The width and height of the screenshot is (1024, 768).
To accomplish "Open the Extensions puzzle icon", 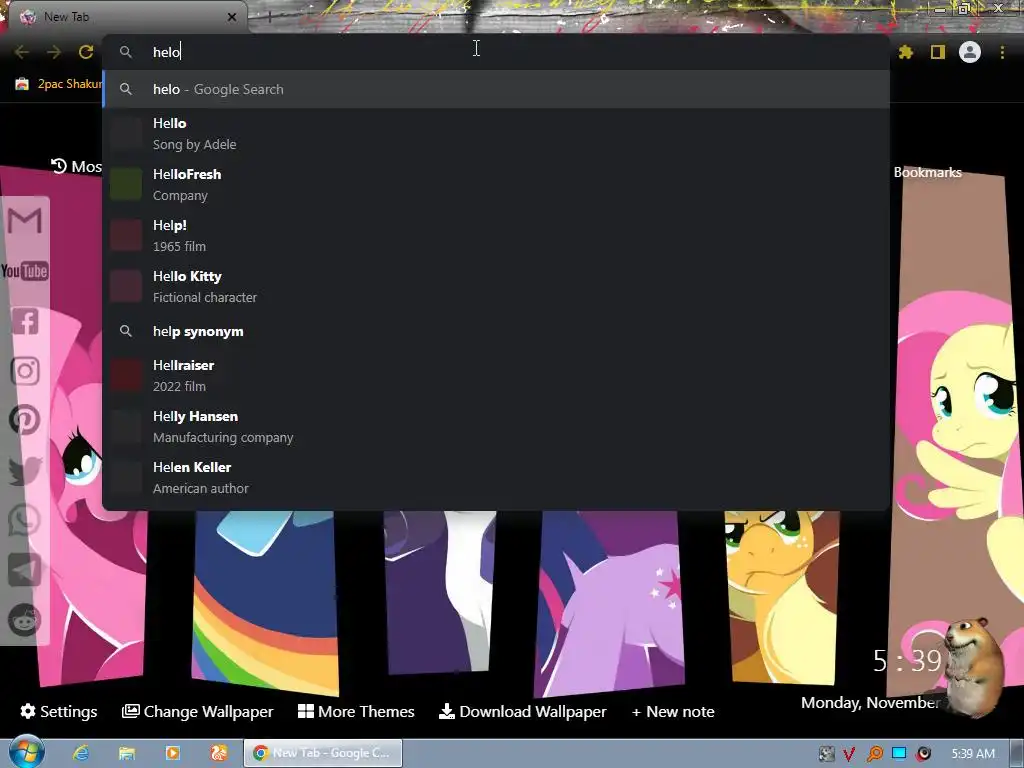I will 905,52.
